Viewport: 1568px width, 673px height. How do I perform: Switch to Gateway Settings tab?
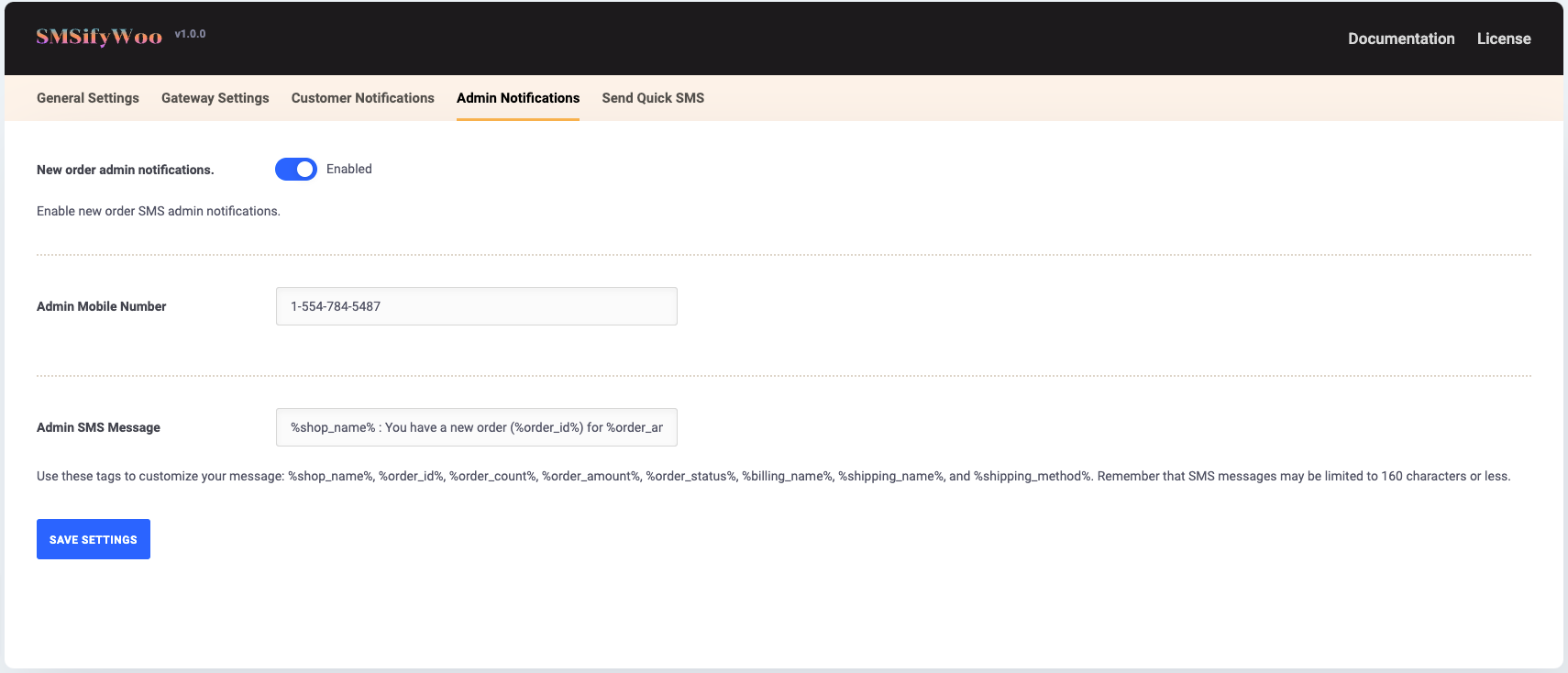click(x=215, y=98)
